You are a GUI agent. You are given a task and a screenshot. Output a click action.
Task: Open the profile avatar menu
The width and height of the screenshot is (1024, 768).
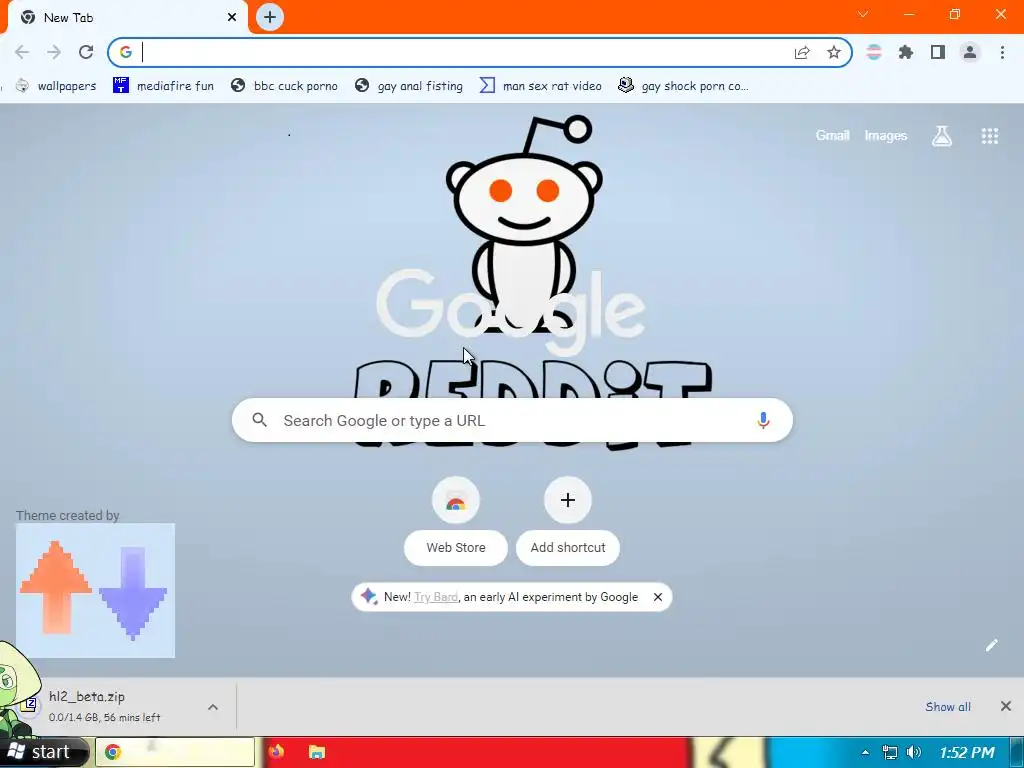[x=970, y=52]
